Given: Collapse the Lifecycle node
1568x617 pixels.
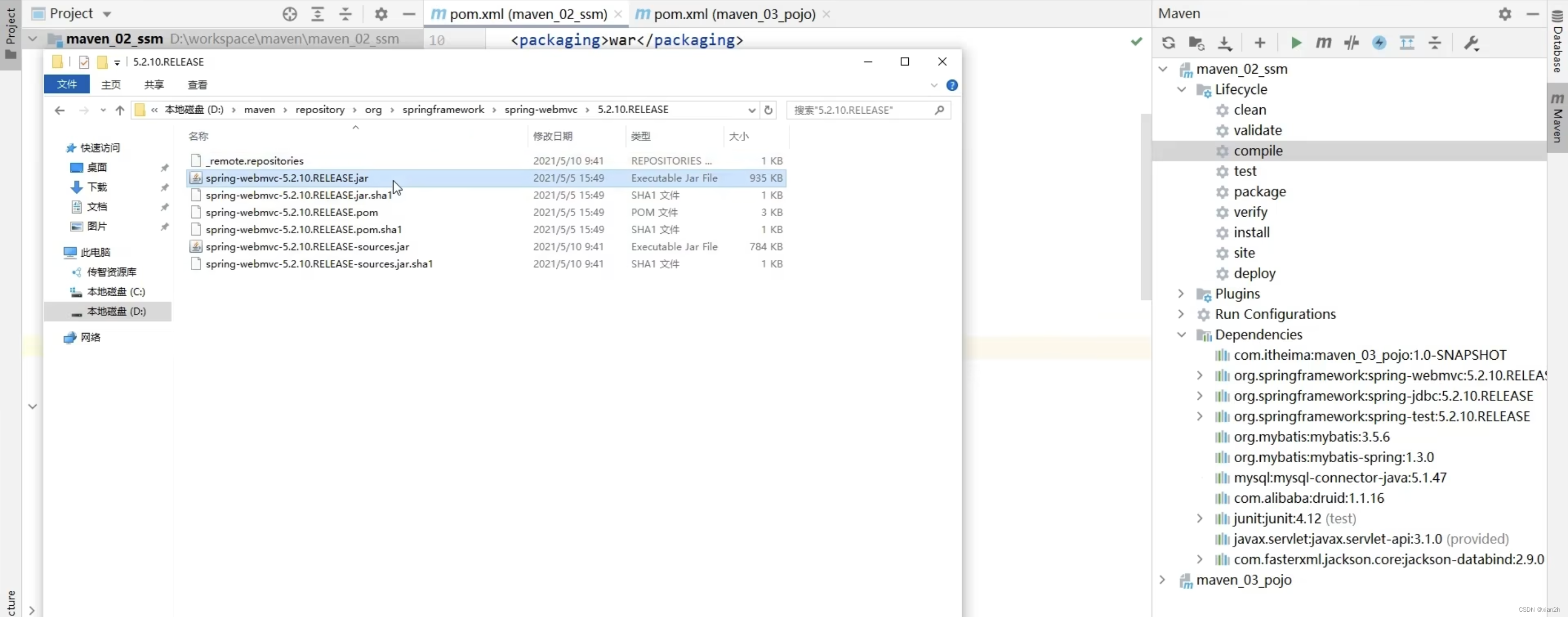Looking at the screenshot, I should pyautogui.click(x=1181, y=90).
